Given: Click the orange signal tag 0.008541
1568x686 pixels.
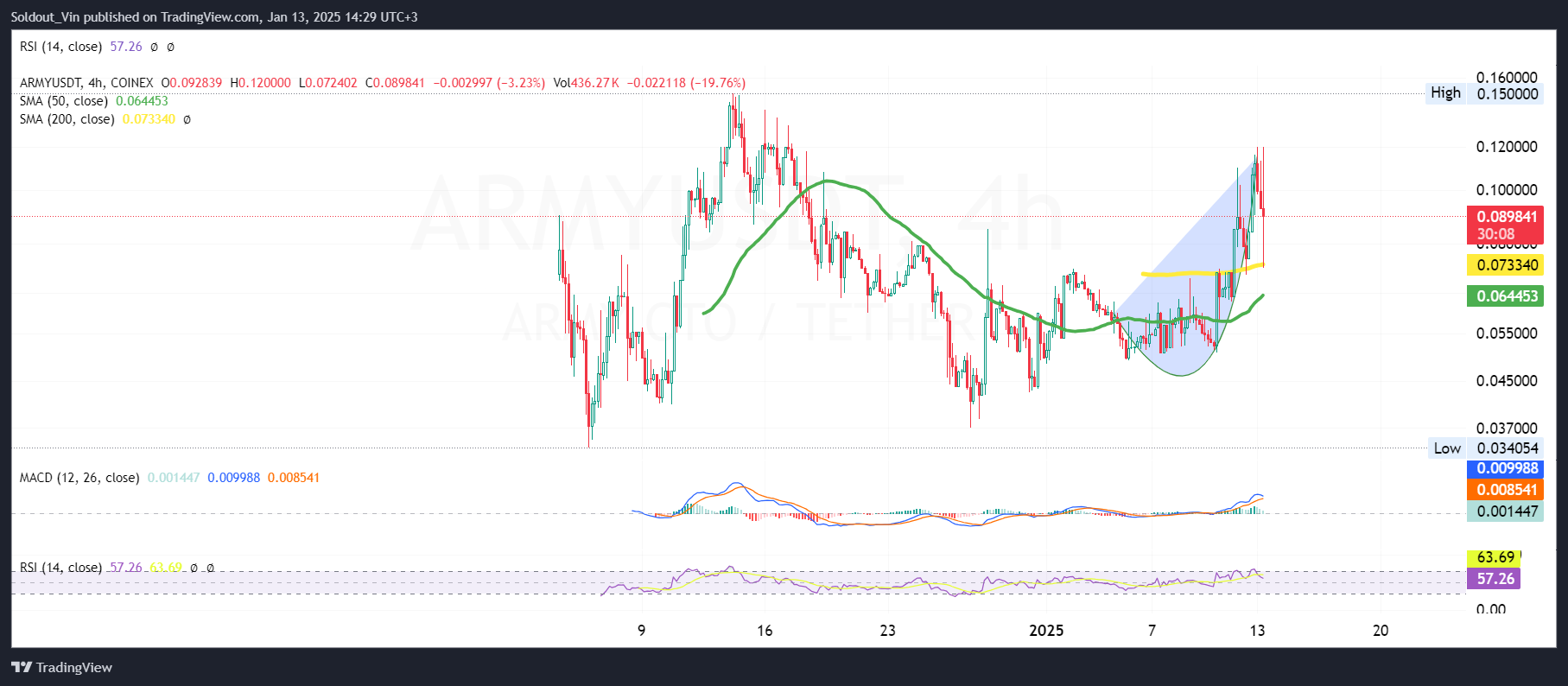Looking at the screenshot, I should coord(1506,490).
